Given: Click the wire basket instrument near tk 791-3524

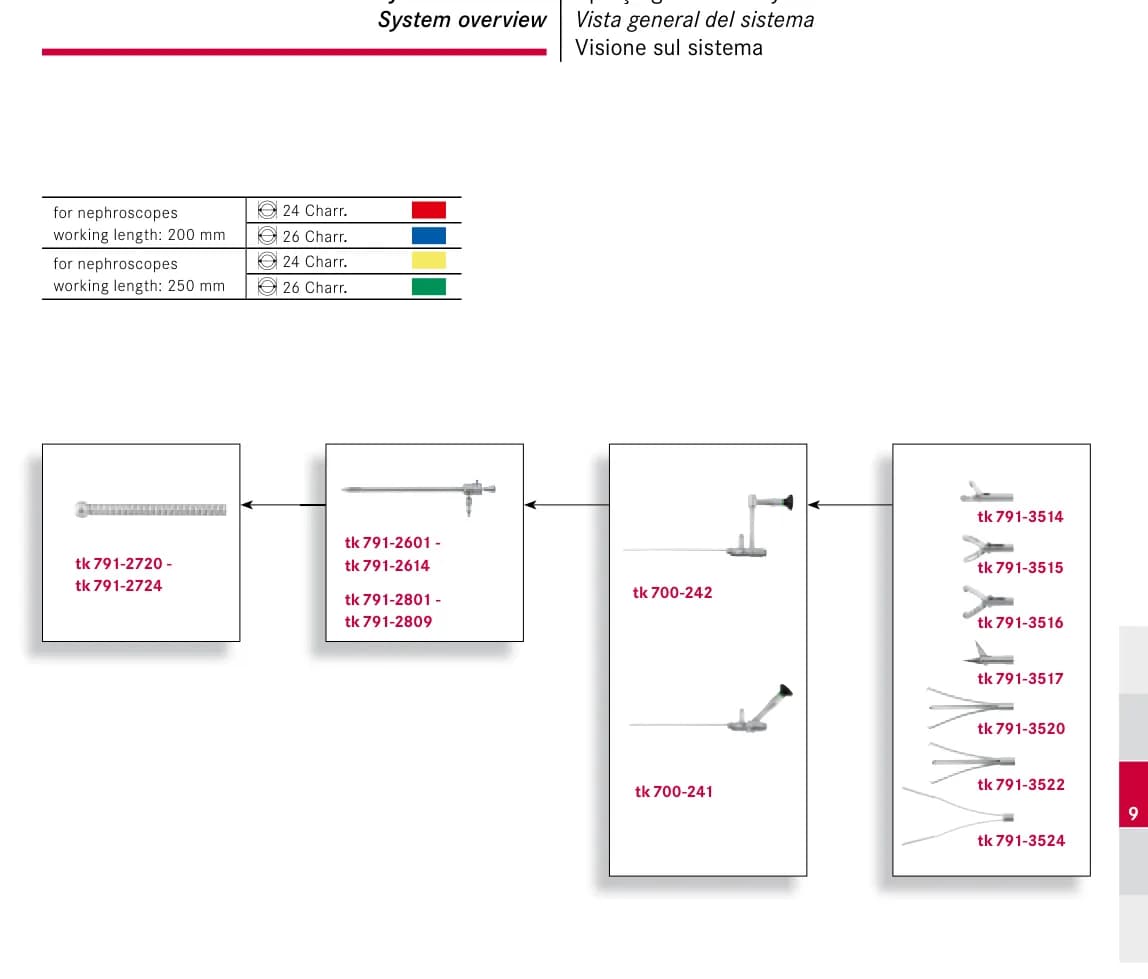Looking at the screenshot, I should coord(958,816).
